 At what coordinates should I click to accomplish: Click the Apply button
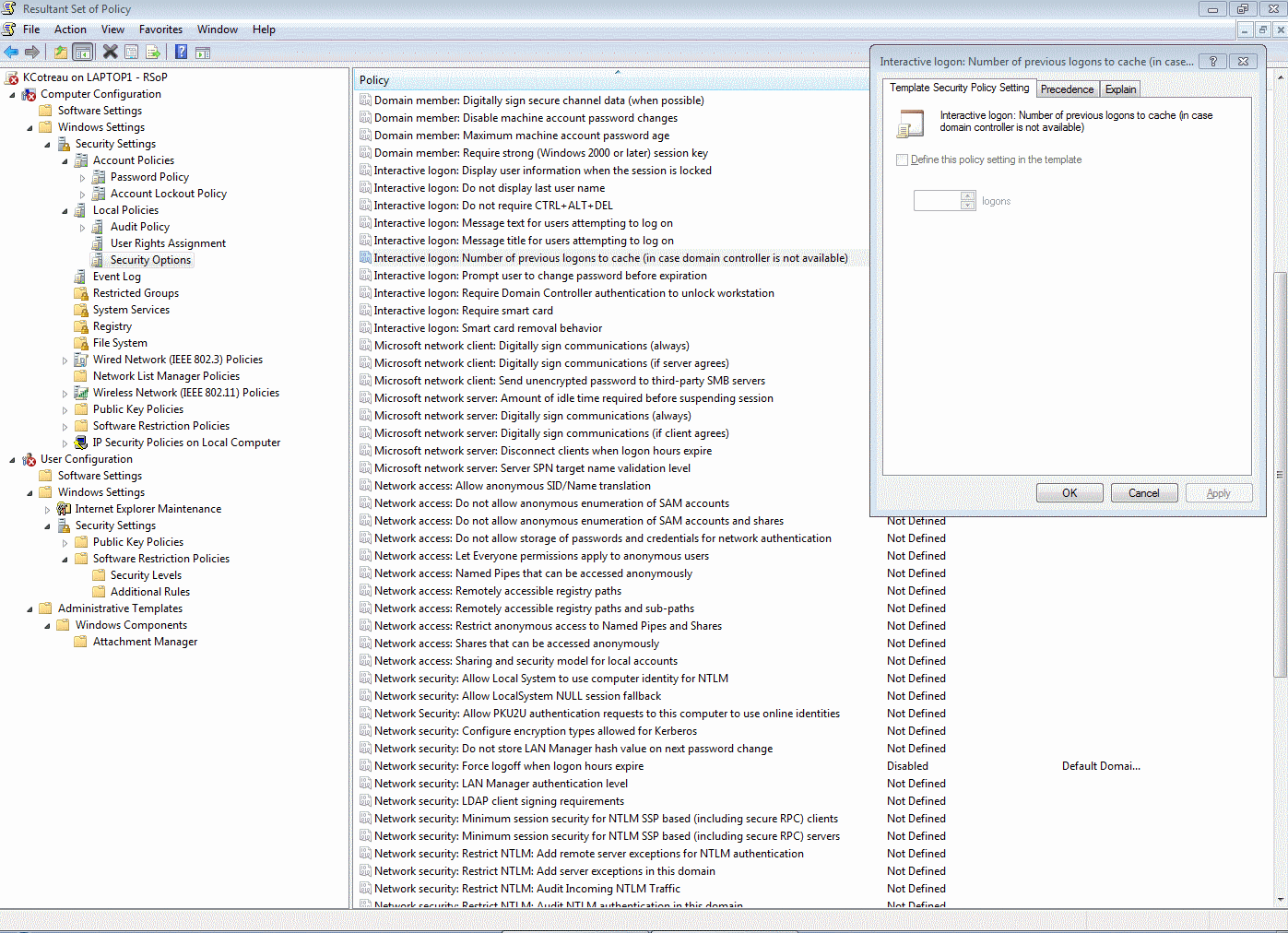(1219, 493)
